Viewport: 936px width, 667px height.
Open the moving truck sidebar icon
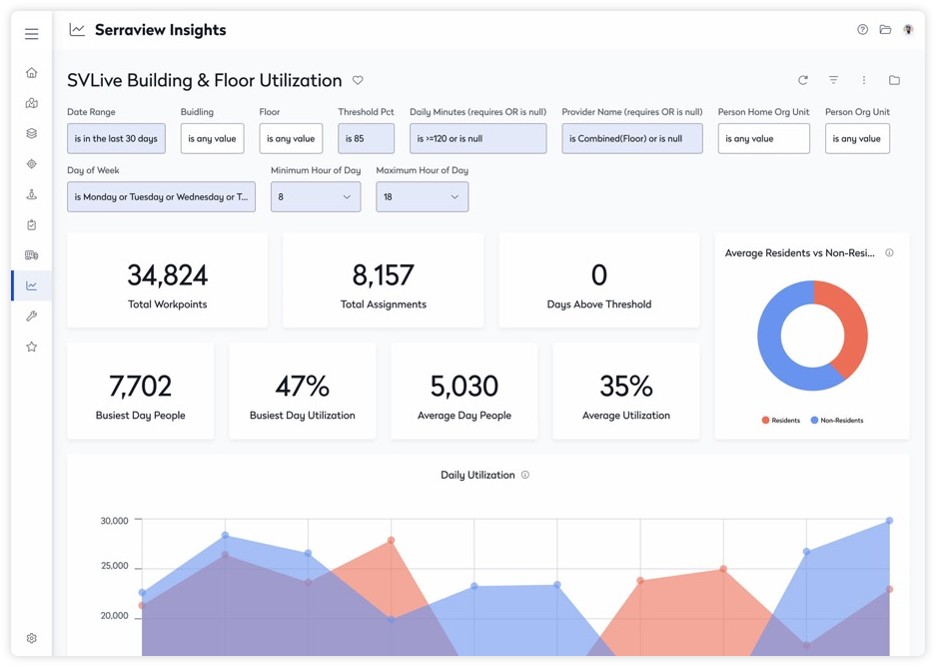[32, 255]
